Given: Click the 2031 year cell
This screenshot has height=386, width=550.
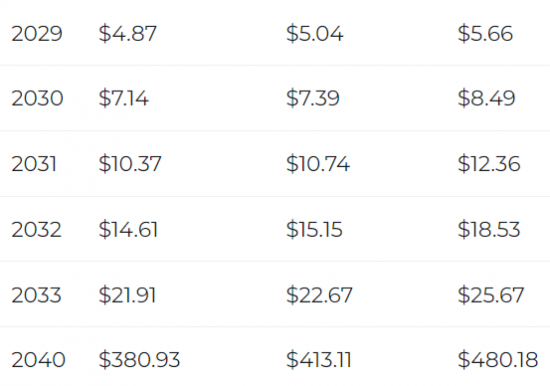Looking at the screenshot, I should coord(34,164).
